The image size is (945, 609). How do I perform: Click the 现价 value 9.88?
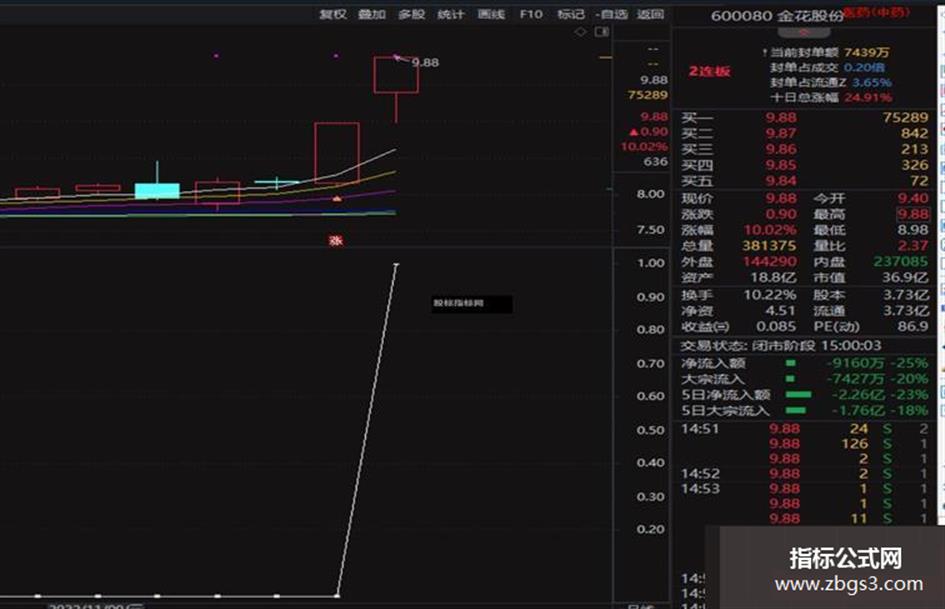tap(781, 198)
